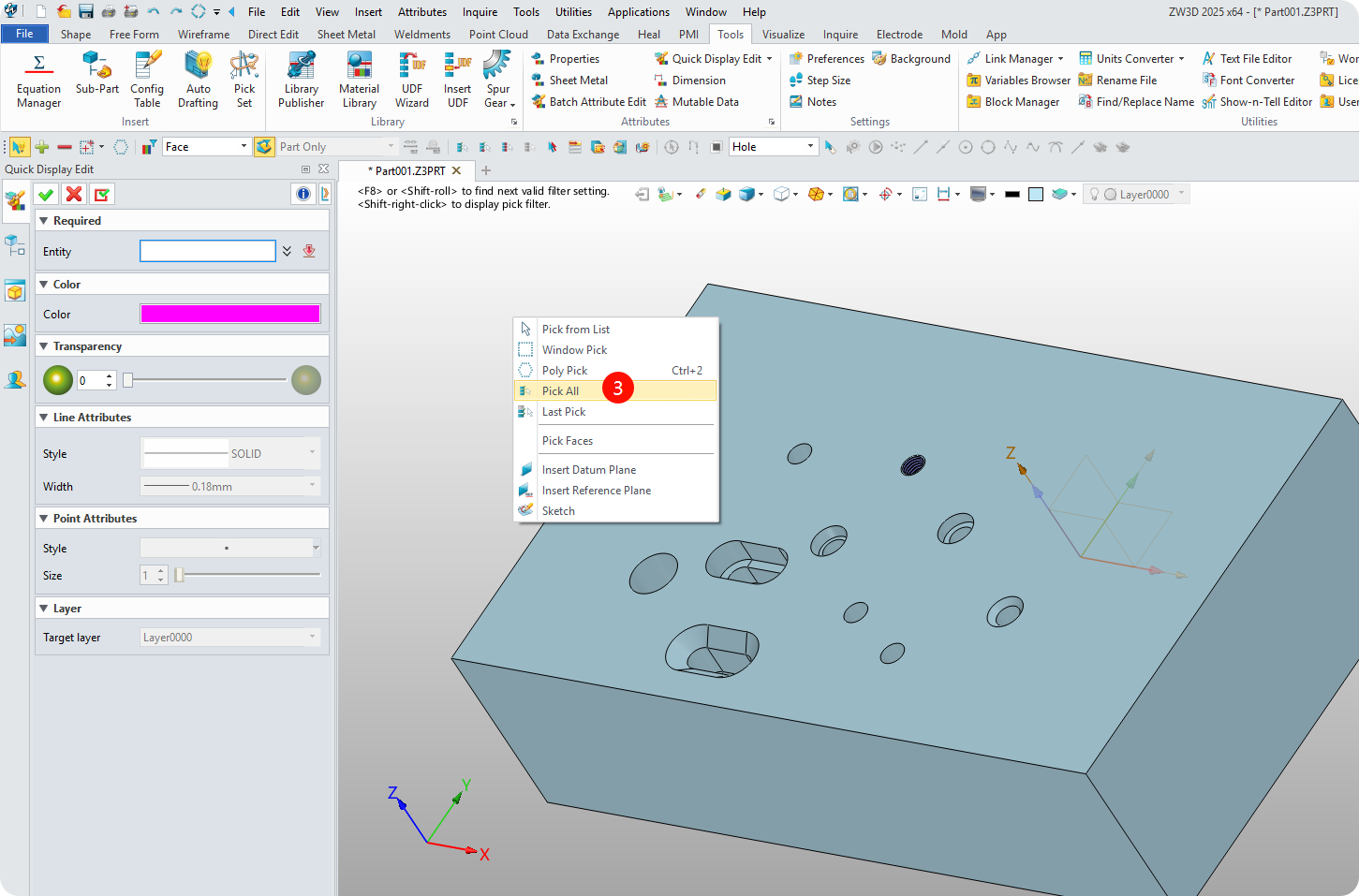Open Batch Attribute Edit
The height and width of the screenshot is (896, 1359).
point(588,102)
